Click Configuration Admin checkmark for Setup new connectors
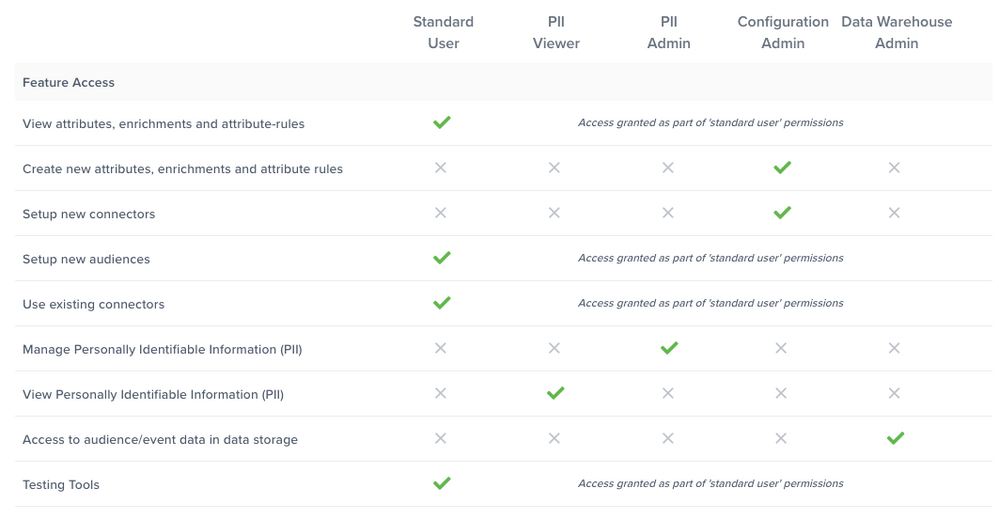This screenshot has width=999, height=523. coord(782,213)
